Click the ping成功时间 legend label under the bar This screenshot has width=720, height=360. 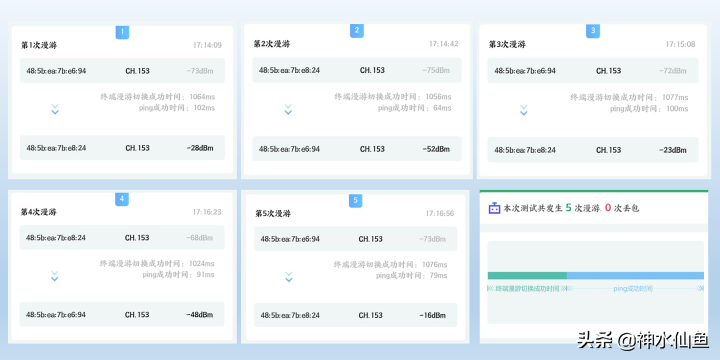633,288
